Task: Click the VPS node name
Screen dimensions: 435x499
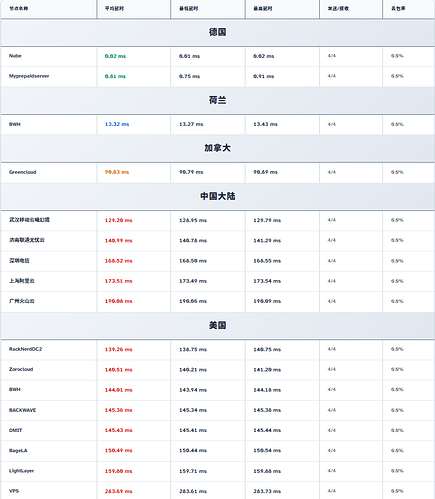Action: pyautogui.click(x=14, y=491)
